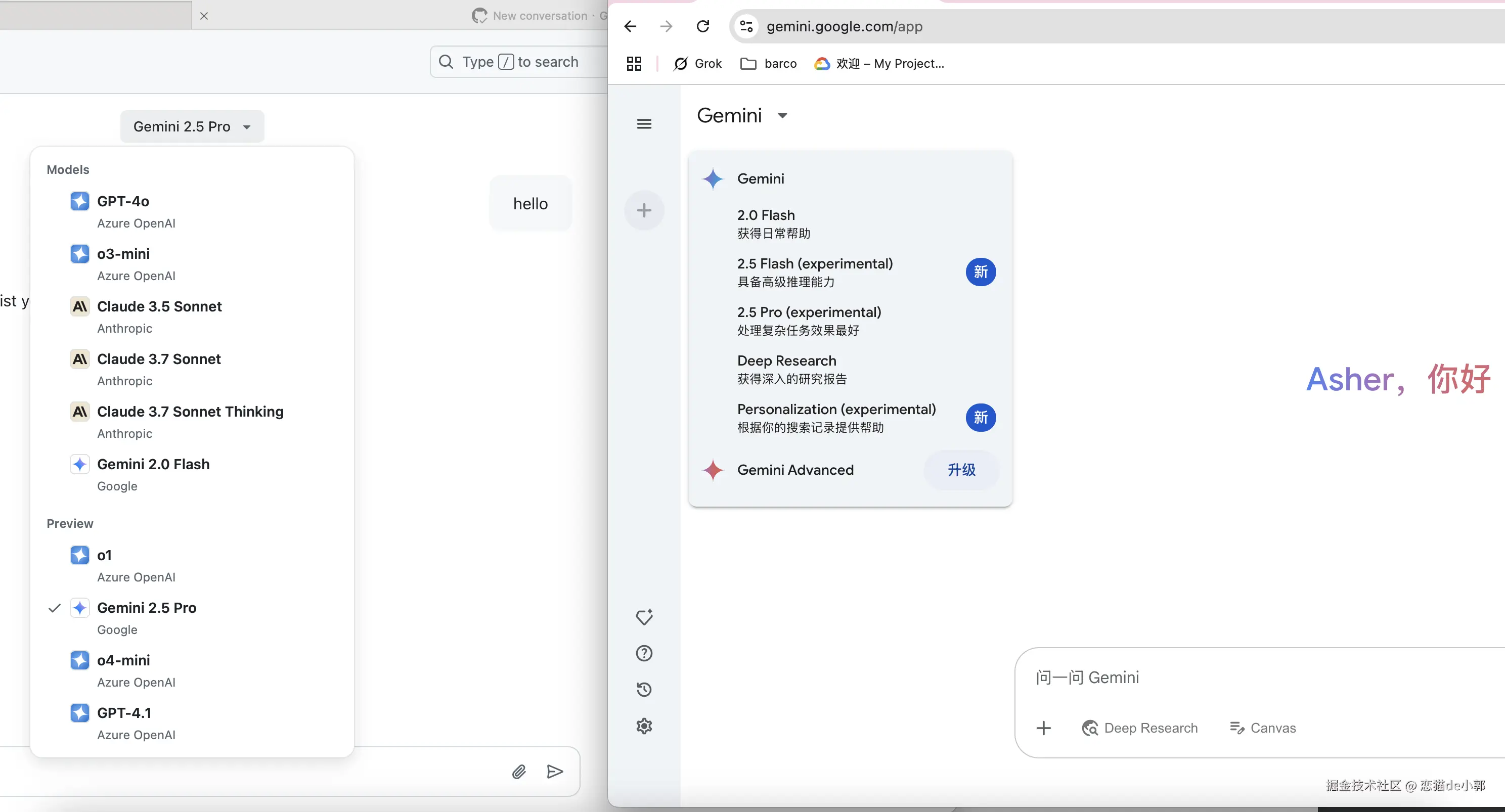This screenshot has width=1505, height=812.
Task: Open the activity history clock icon
Action: click(x=644, y=689)
